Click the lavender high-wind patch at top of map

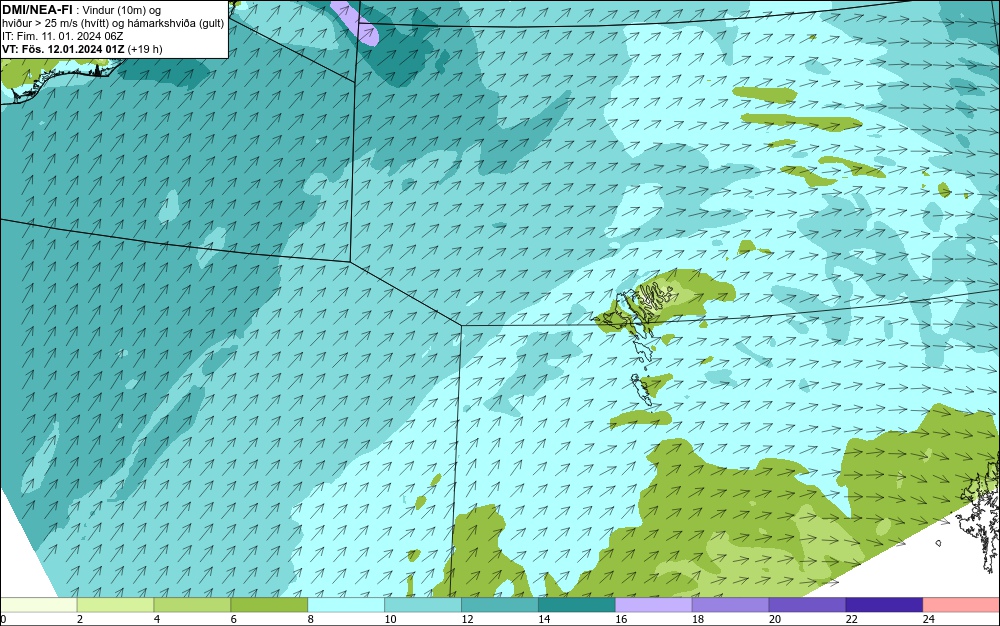(357, 22)
